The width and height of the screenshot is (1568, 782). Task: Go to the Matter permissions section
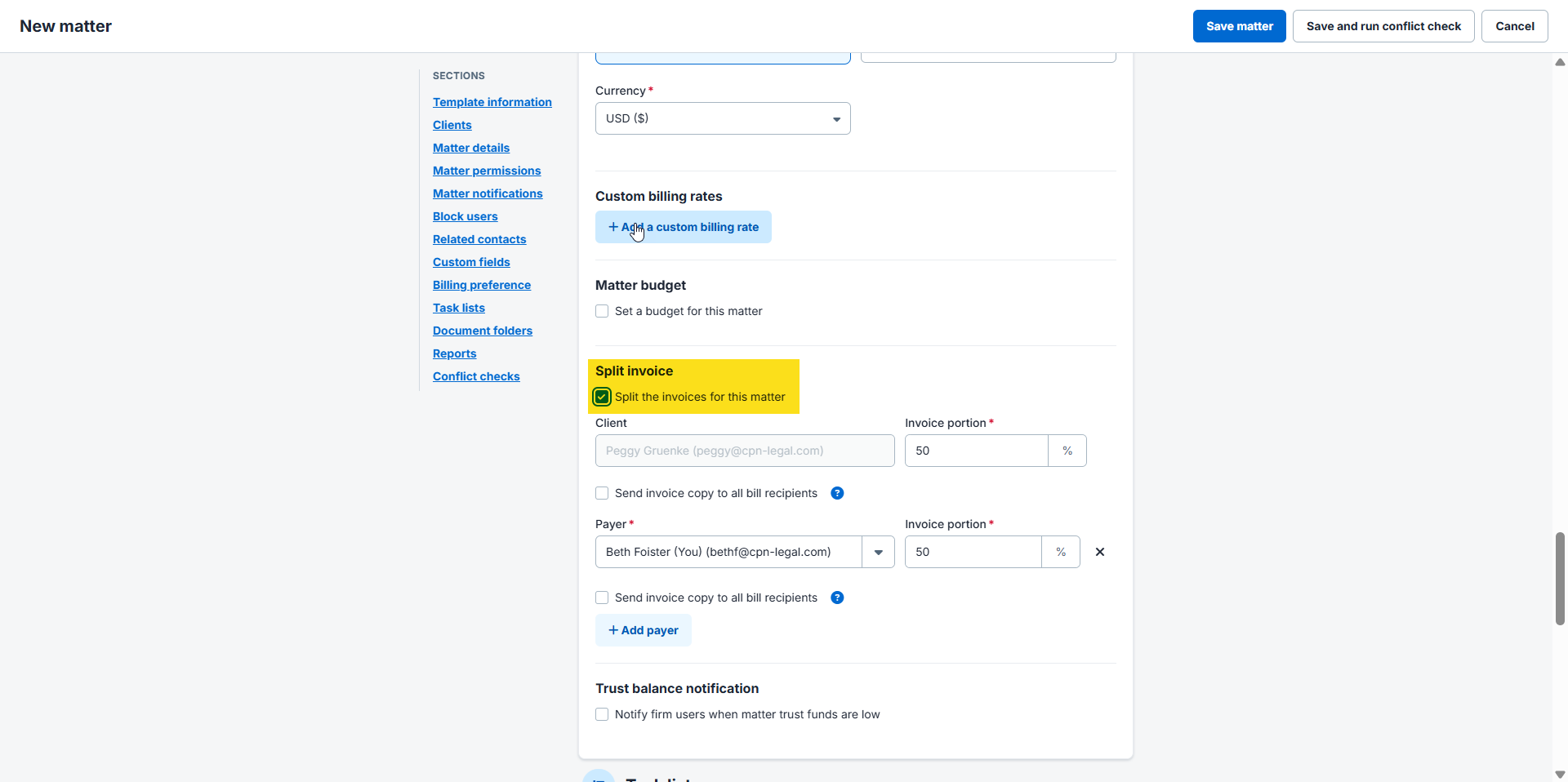pyautogui.click(x=487, y=171)
